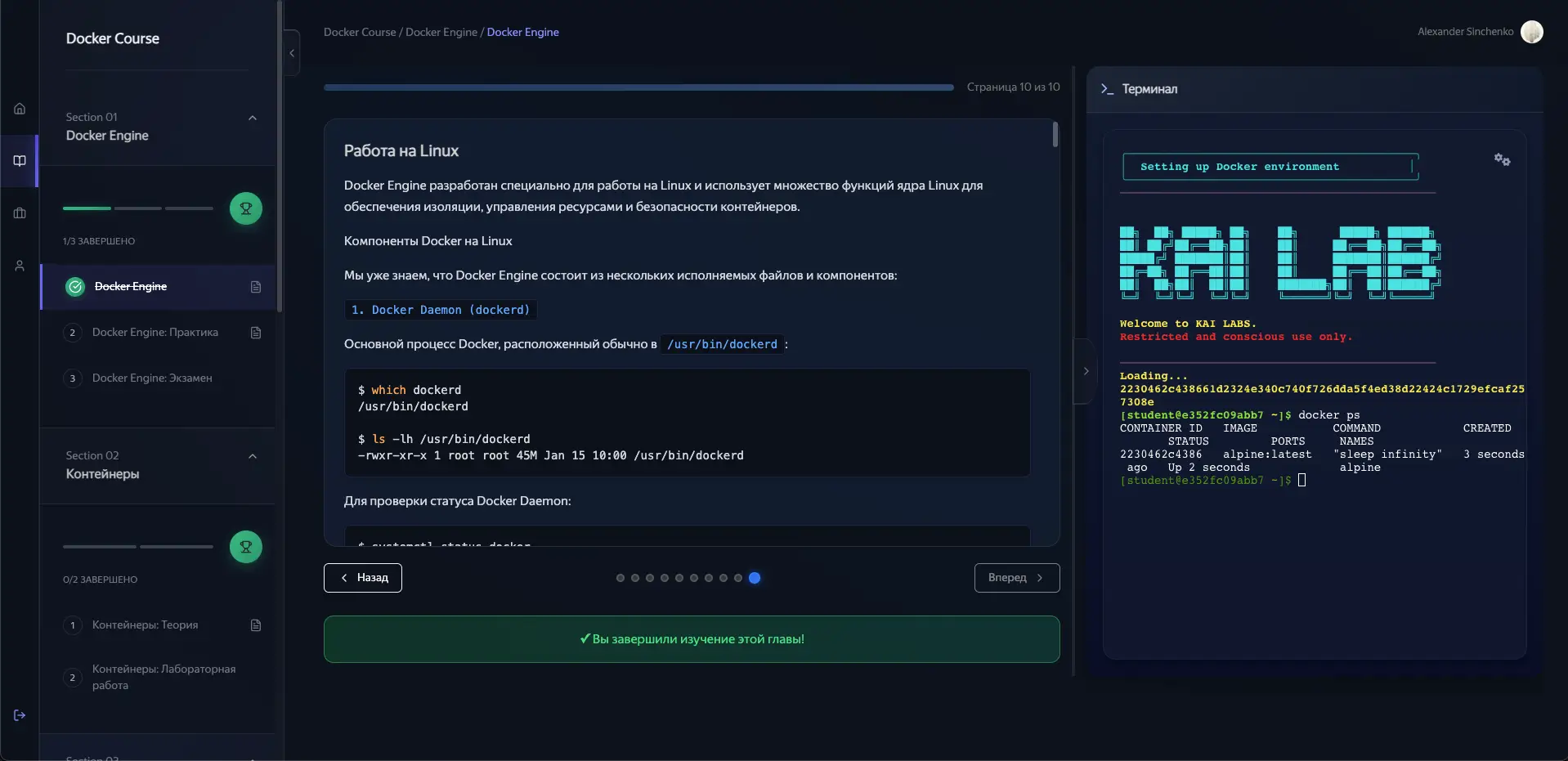Collapse the course sidebar with the arrow
The width and height of the screenshot is (1568, 761).
point(293,52)
